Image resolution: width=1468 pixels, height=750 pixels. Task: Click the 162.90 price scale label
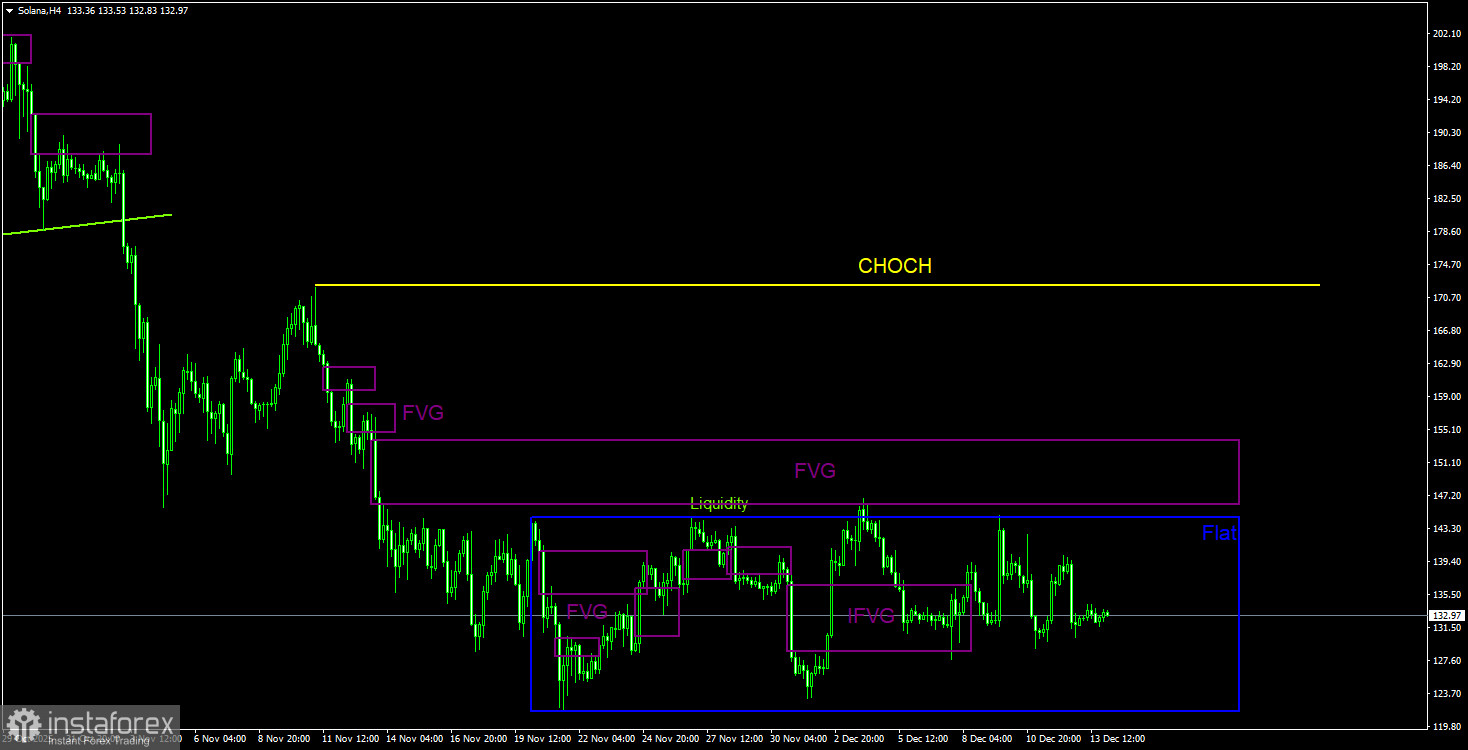(x=1445, y=364)
